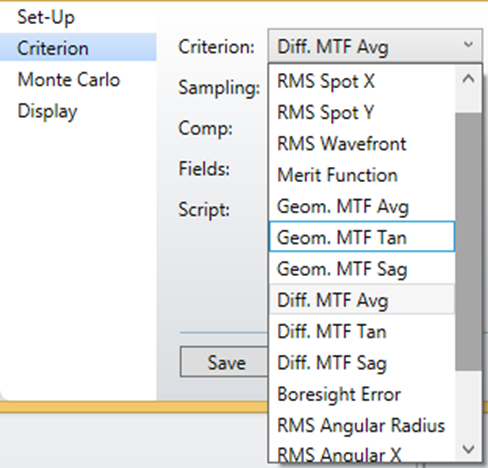Screen dimensions: 488x468
Task: Select RMS Spot Y option
Action: pos(362,112)
